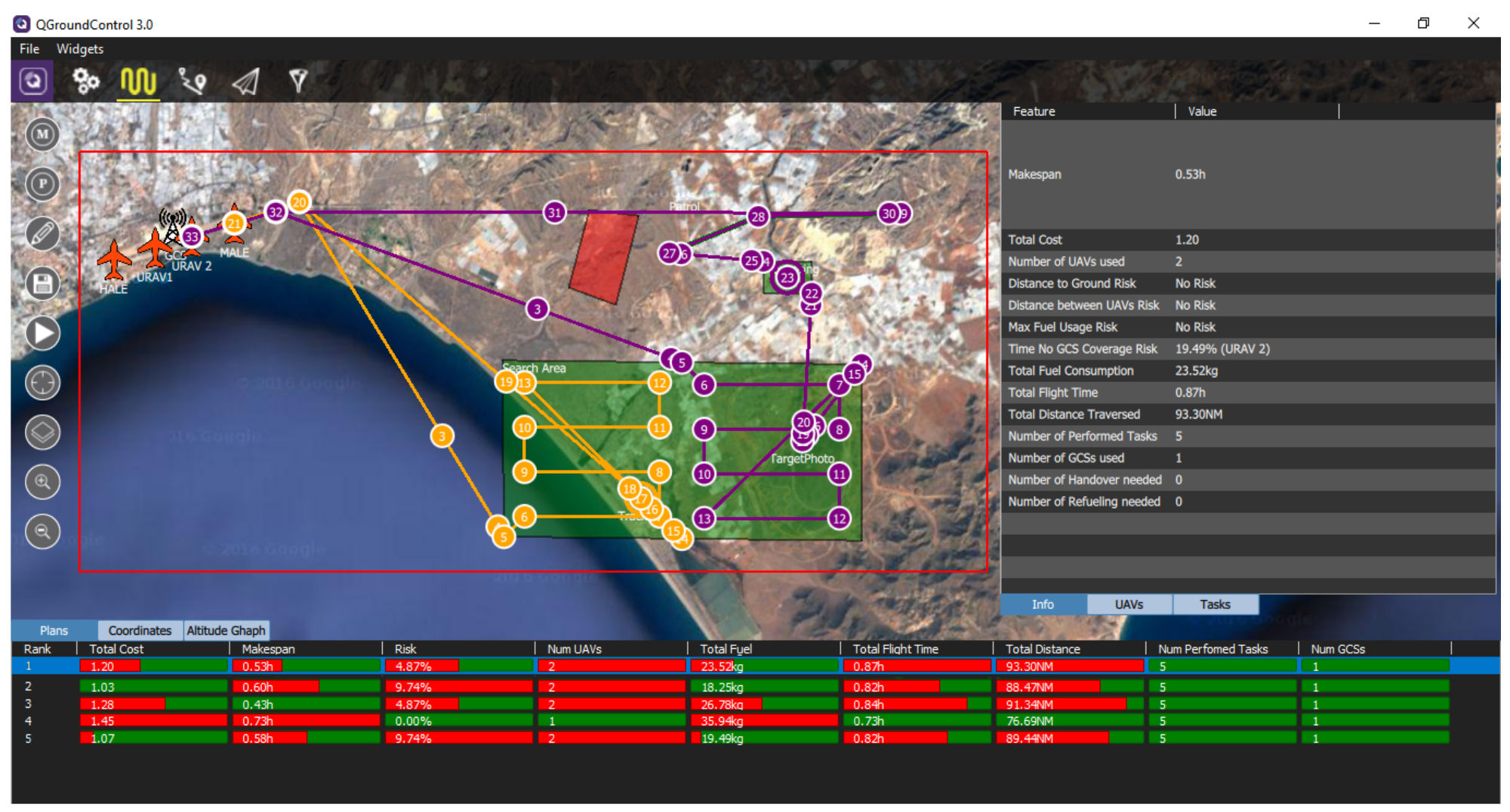Click the P mode circle button
Viewport: 1510px width, 812px height.
pyautogui.click(x=42, y=184)
